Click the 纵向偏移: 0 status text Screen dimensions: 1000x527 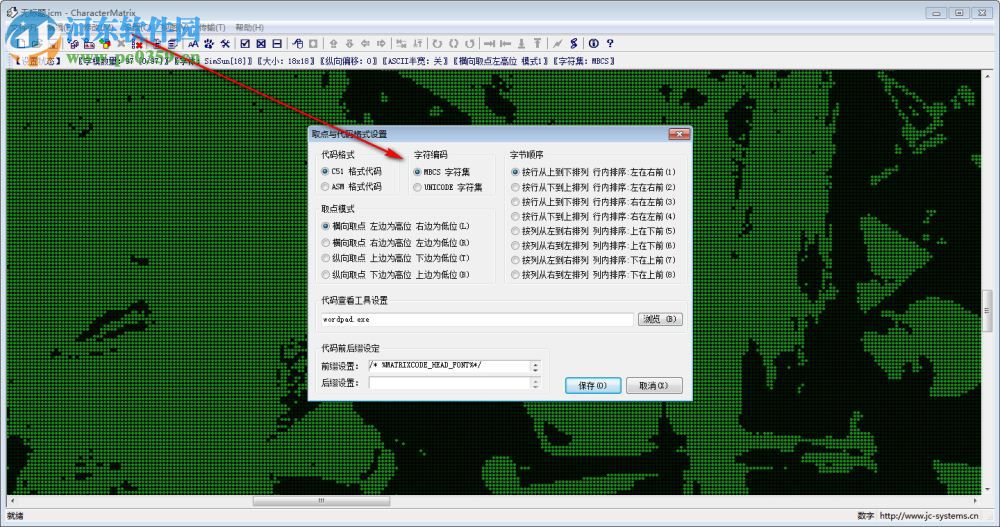pos(349,61)
